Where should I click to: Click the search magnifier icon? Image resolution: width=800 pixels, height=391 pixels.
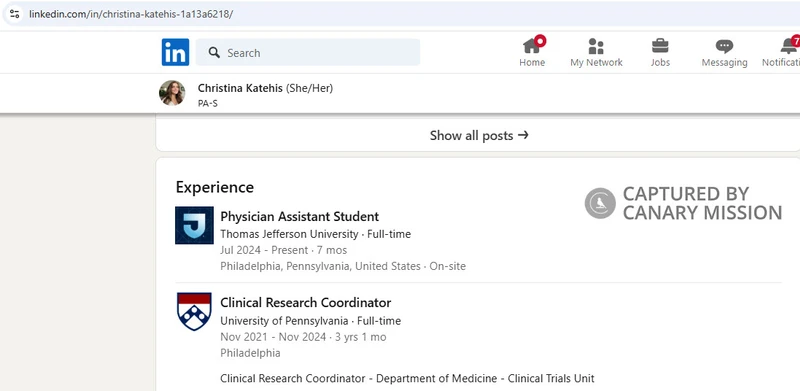coord(214,53)
